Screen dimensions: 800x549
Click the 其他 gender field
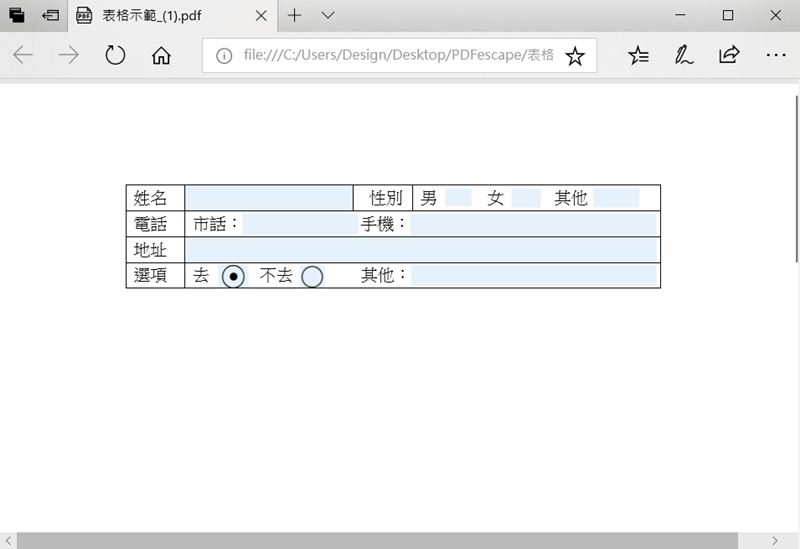click(616, 197)
